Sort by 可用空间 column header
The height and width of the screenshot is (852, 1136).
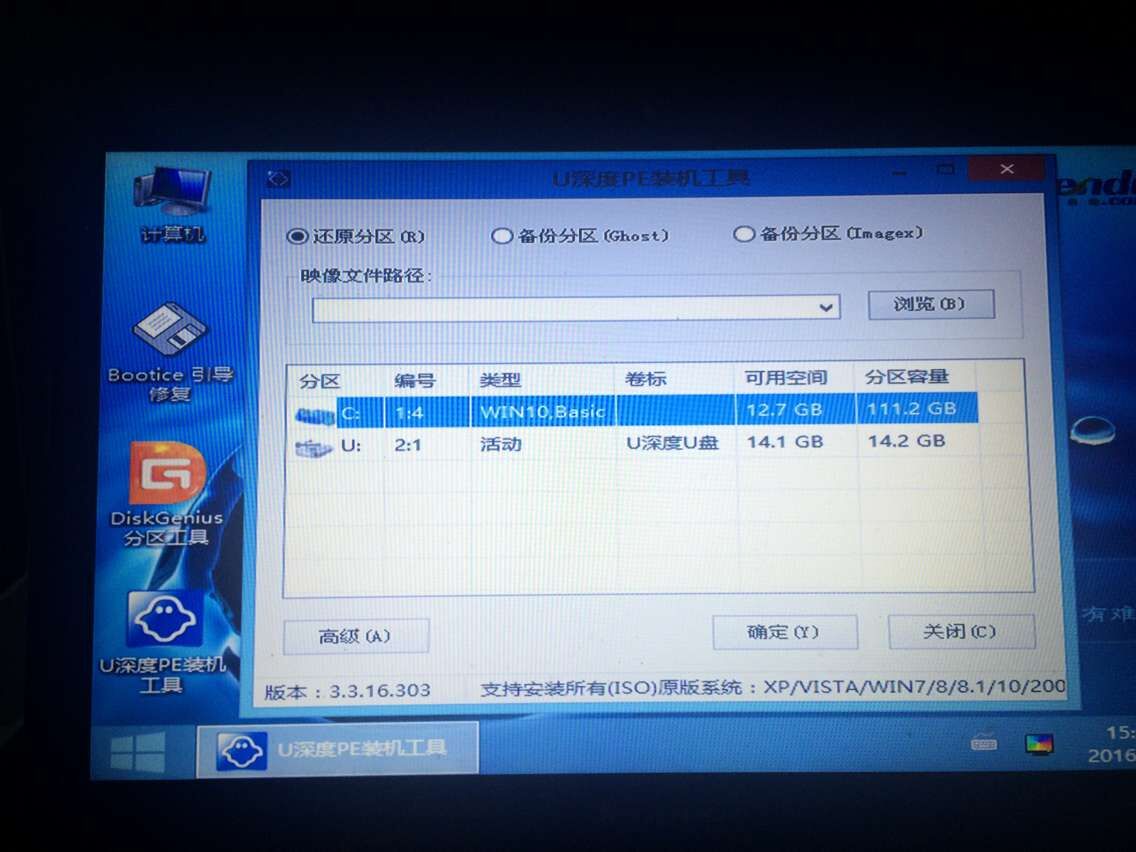coord(786,377)
